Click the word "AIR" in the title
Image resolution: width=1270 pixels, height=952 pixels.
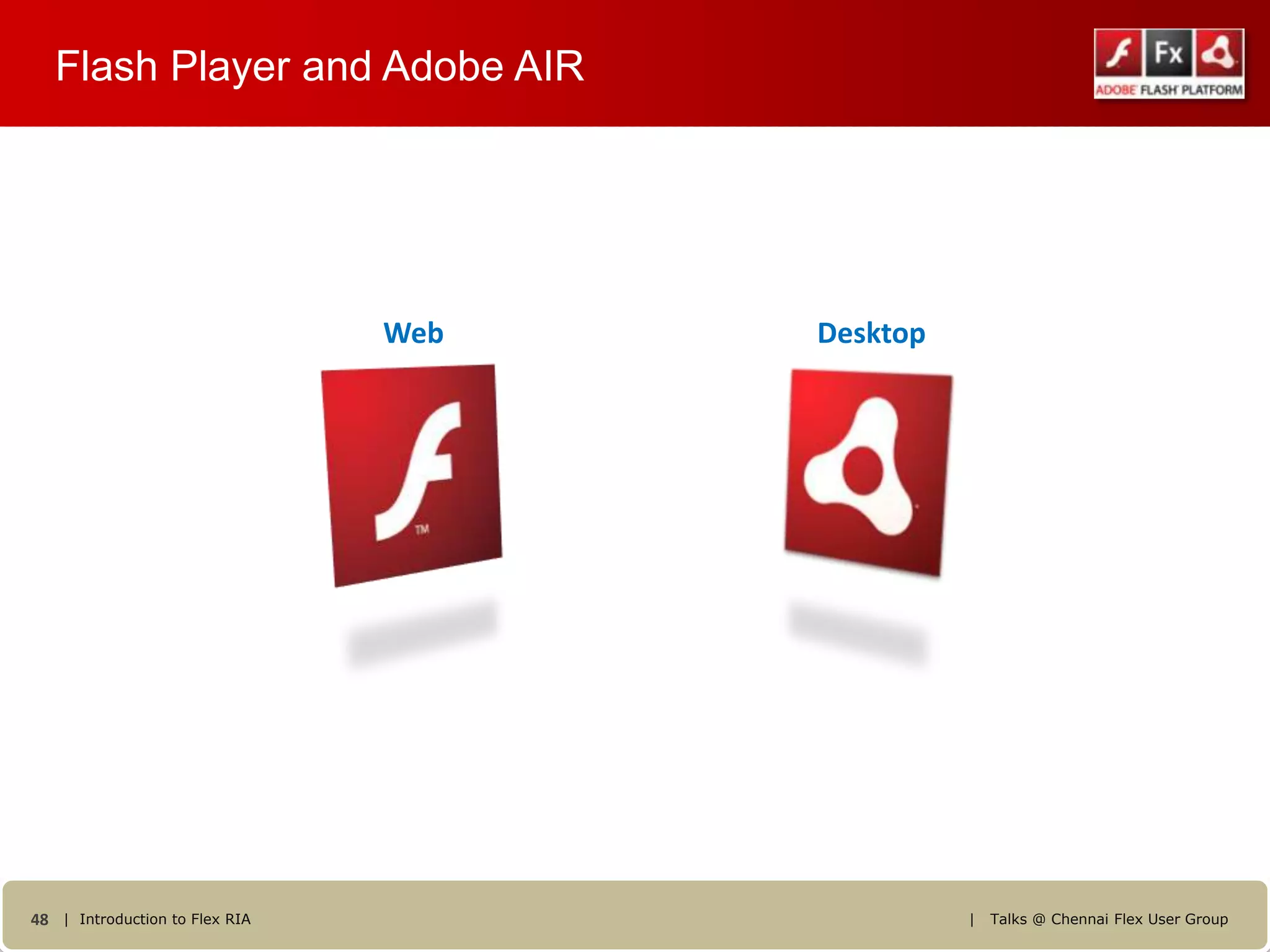point(549,66)
